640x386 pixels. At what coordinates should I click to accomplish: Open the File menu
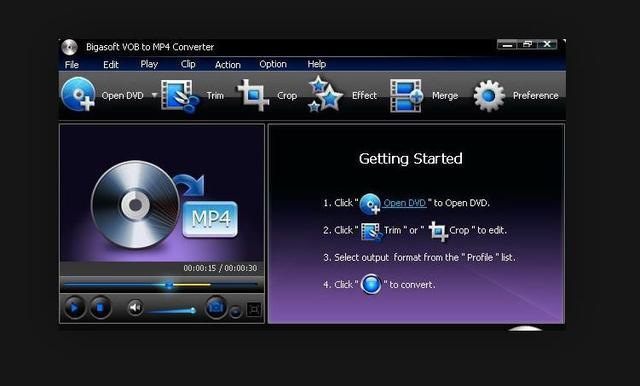(72, 64)
